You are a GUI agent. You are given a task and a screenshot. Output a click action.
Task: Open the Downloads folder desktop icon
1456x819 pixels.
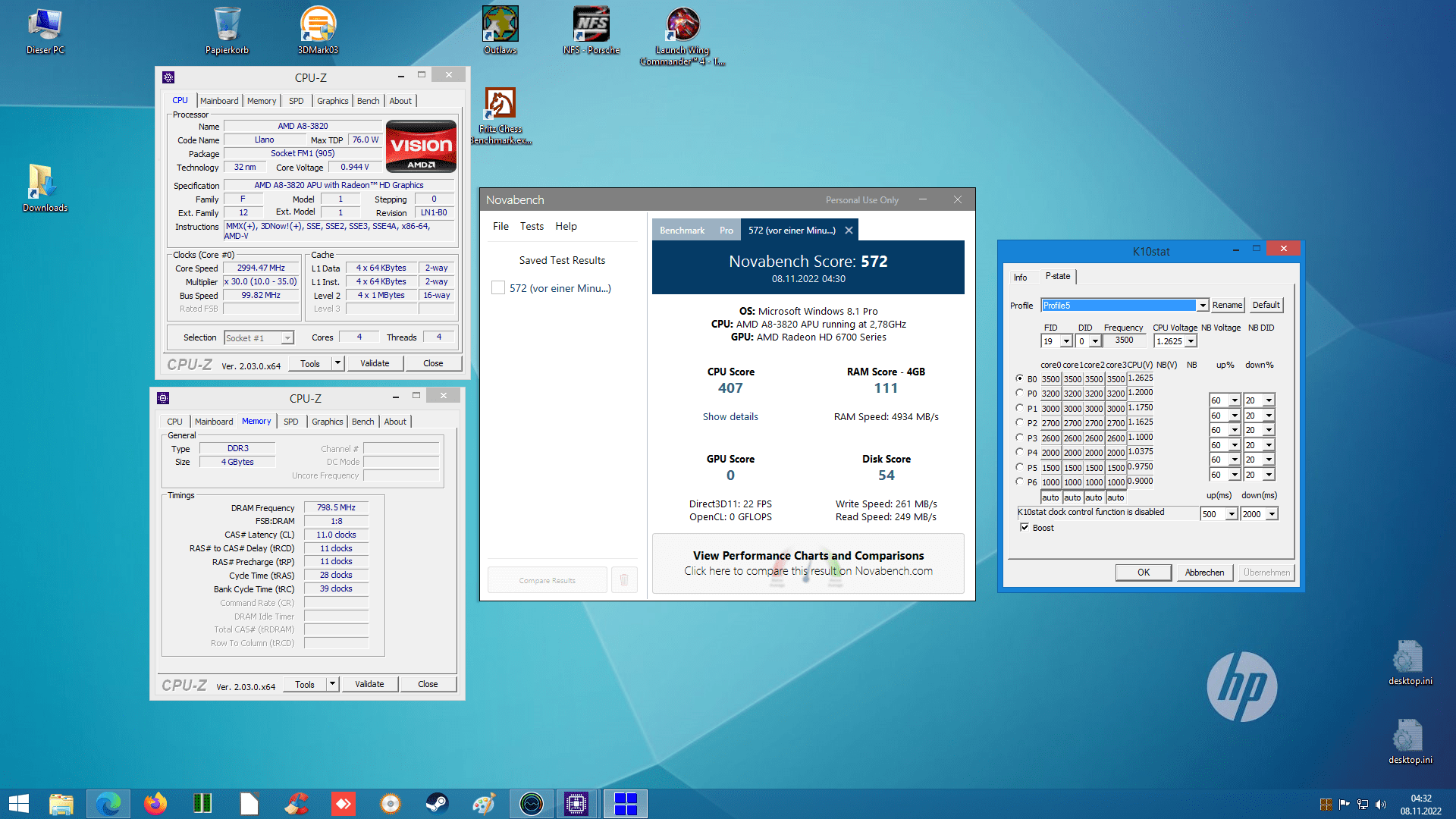click(45, 188)
